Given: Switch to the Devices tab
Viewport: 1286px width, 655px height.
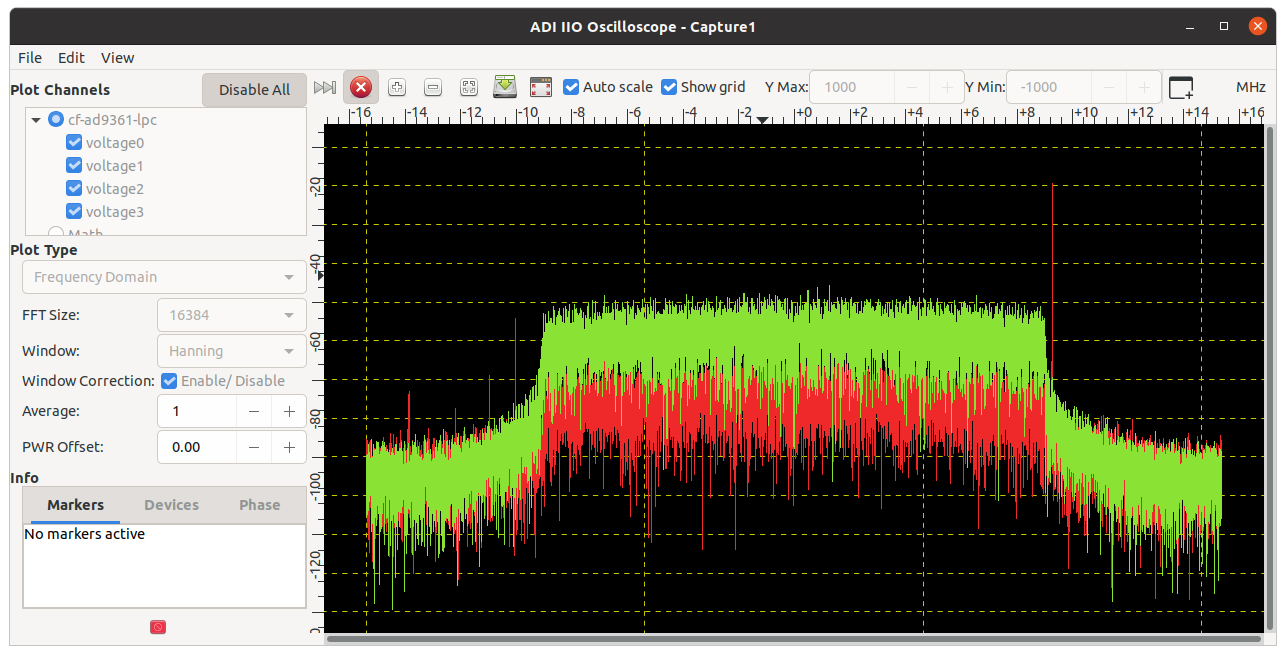Looking at the screenshot, I should click(172, 505).
